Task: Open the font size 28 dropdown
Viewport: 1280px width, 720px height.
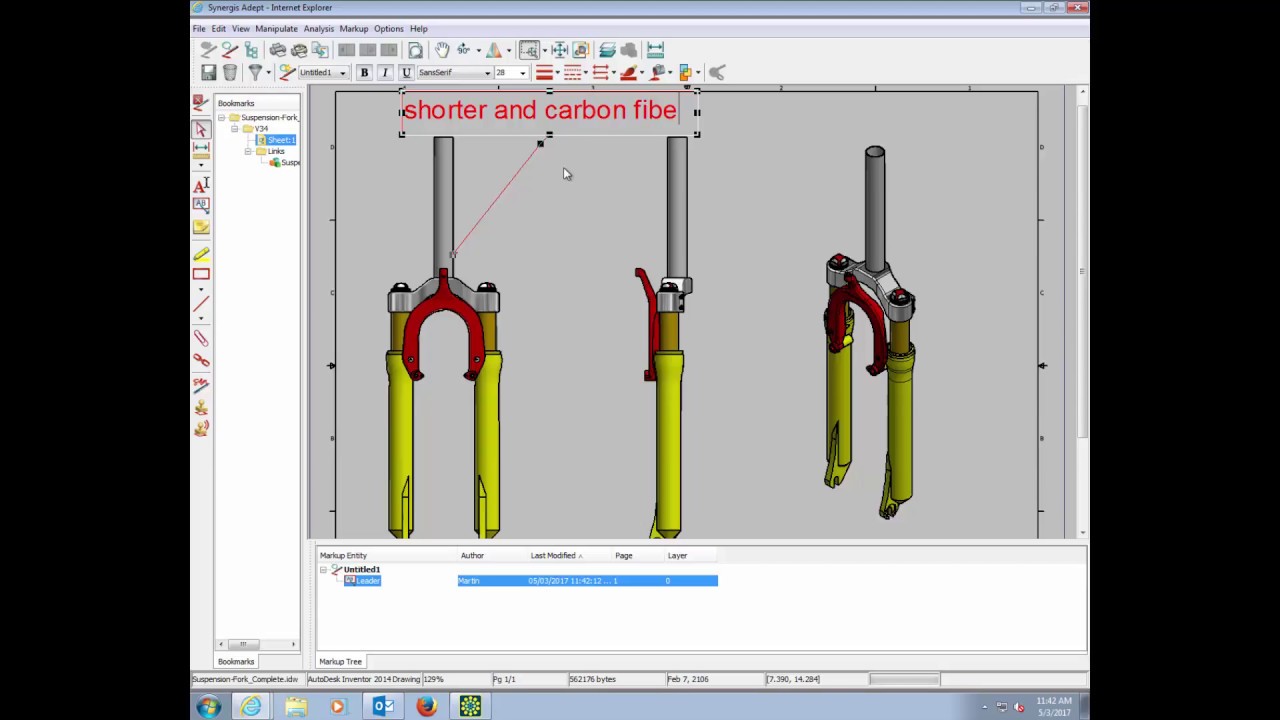Action: tap(522, 73)
